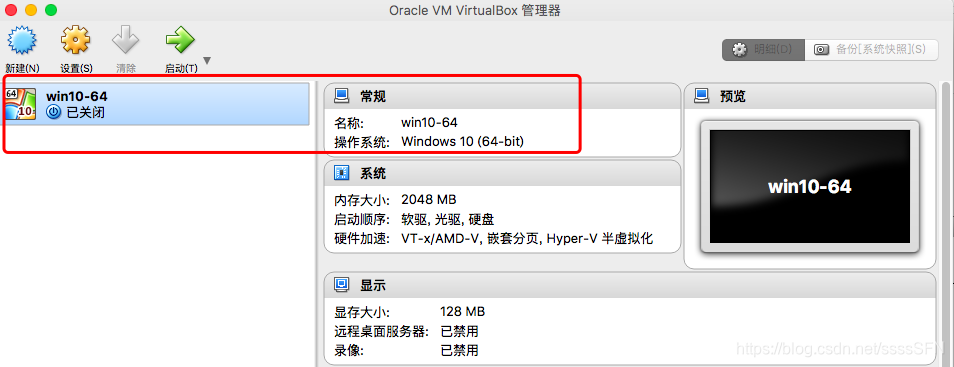Expand the Start (启动) dropdown arrow
This screenshot has height=367, width=954.
(x=207, y=60)
